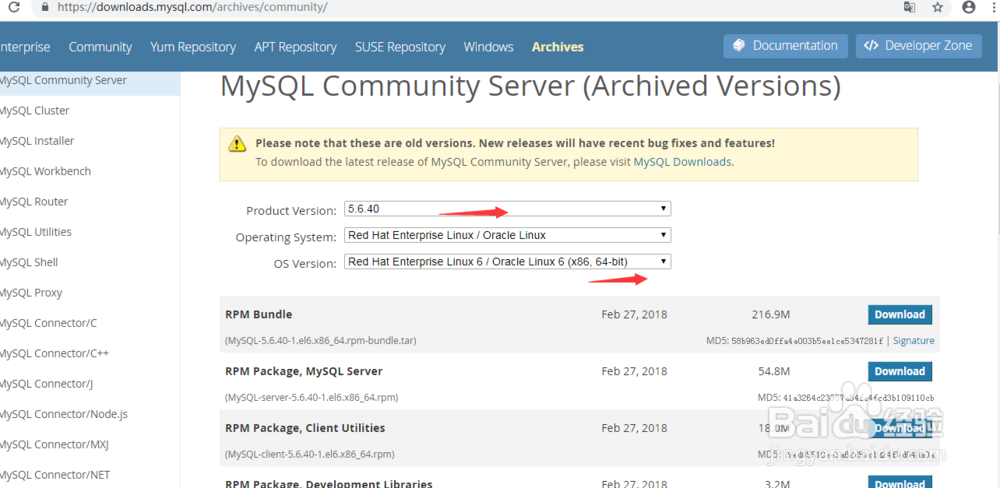Click file name MySQL-5.6.40-1.el6.x86_64.rpm-bundle.tar
The height and width of the screenshot is (488, 1000).
click(x=321, y=341)
